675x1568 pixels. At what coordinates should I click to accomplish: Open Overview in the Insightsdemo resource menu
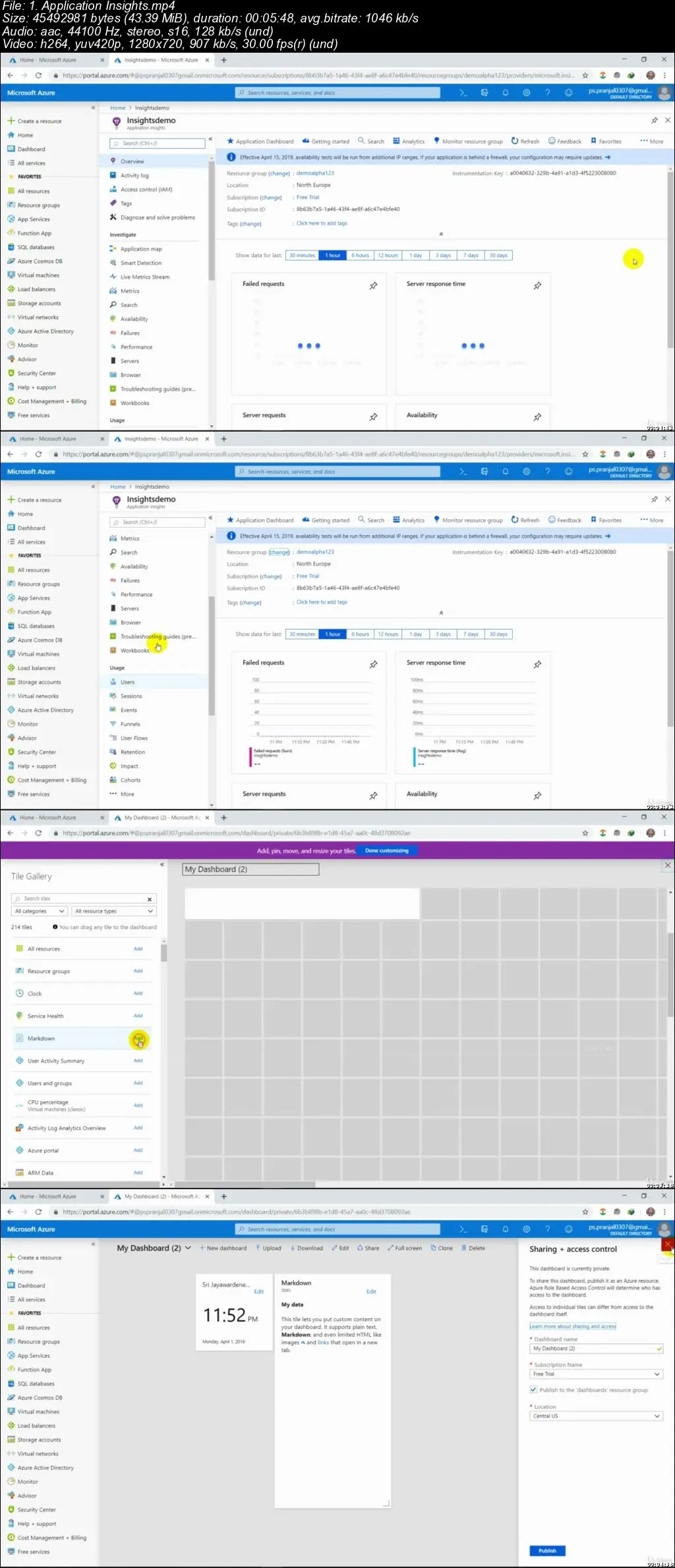pyautogui.click(x=132, y=161)
